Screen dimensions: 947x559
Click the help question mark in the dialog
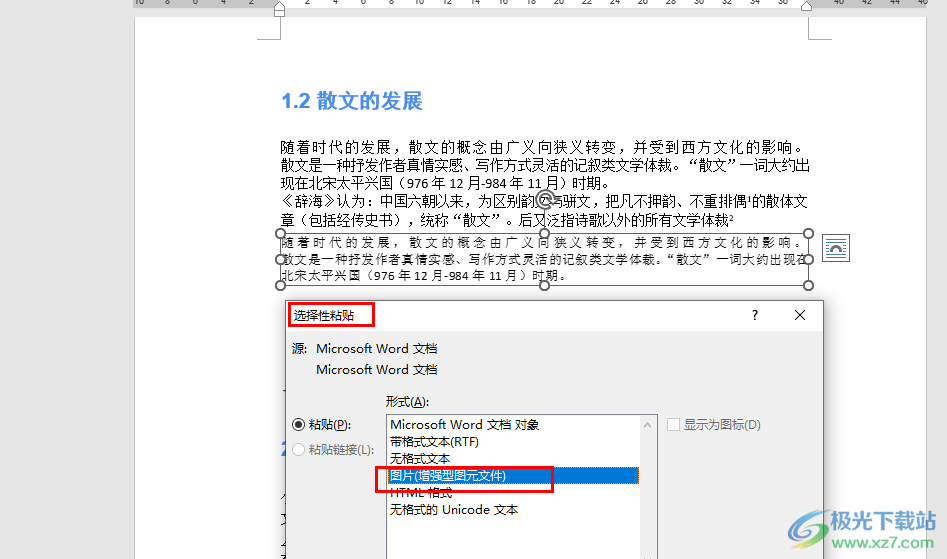(755, 315)
